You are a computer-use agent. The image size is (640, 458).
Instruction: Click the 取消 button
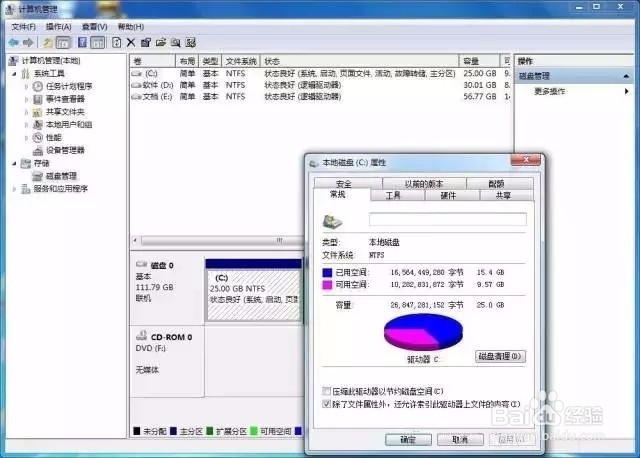point(460,439)
